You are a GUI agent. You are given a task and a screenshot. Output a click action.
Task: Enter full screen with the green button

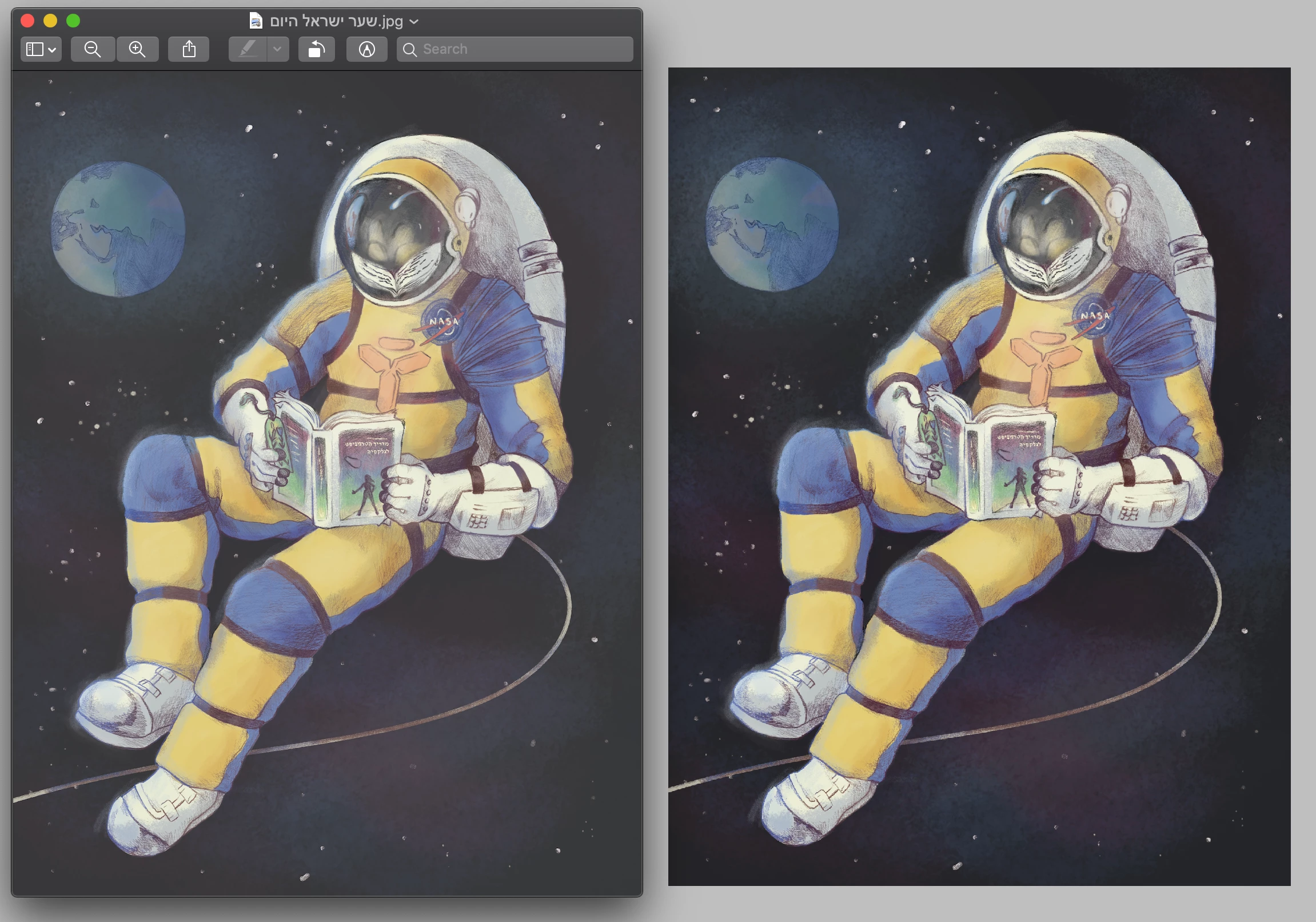click(x=73, y=21)
